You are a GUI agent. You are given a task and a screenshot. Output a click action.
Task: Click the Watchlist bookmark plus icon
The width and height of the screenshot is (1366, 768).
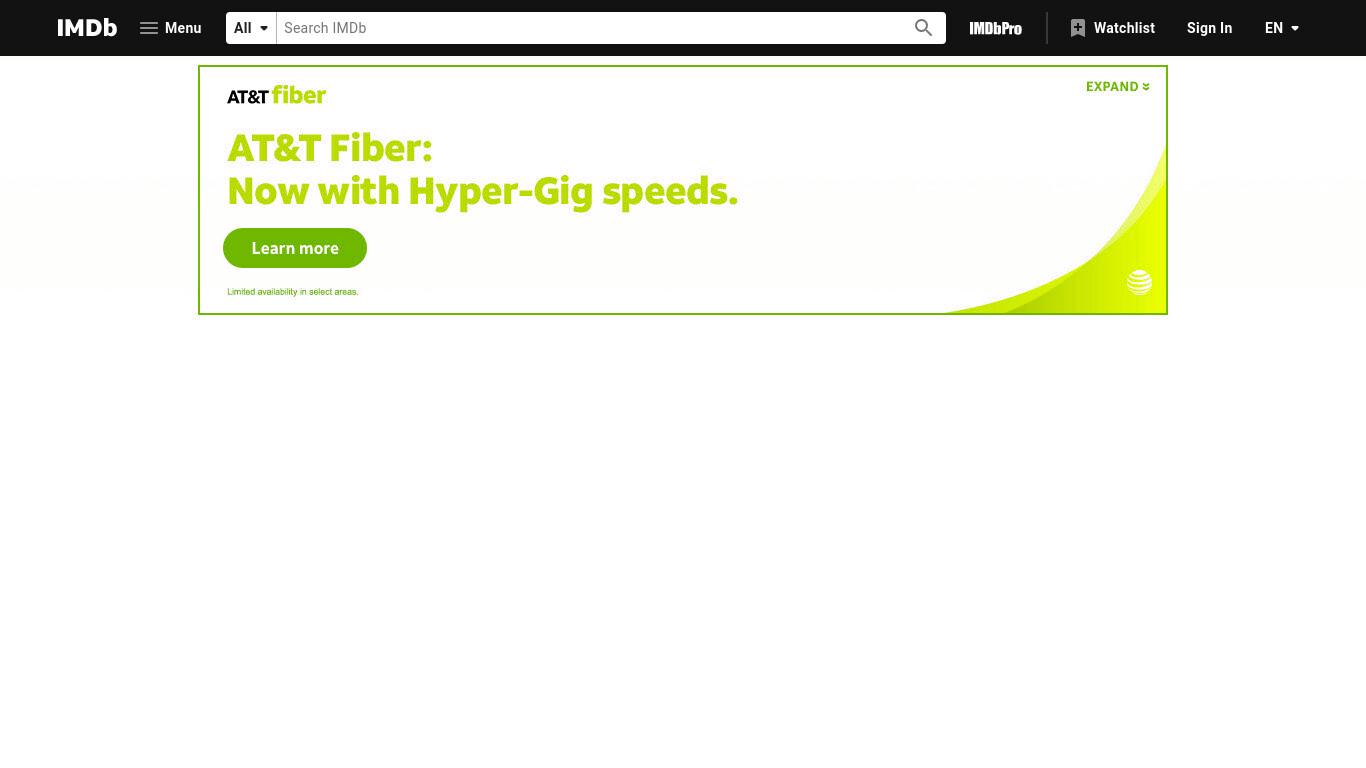pos(1078,28)
